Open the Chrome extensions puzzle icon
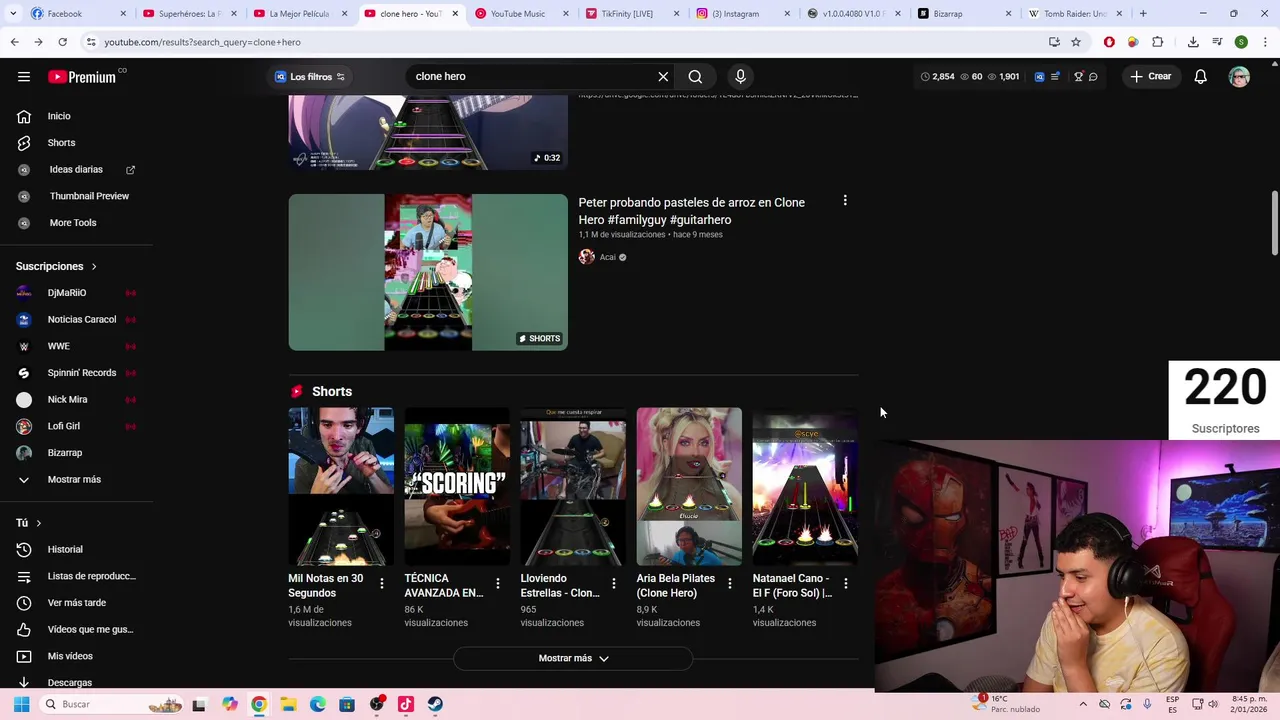Image resolution: width=1280 pixels, height=720 pixels. [x=1158, y=42]
